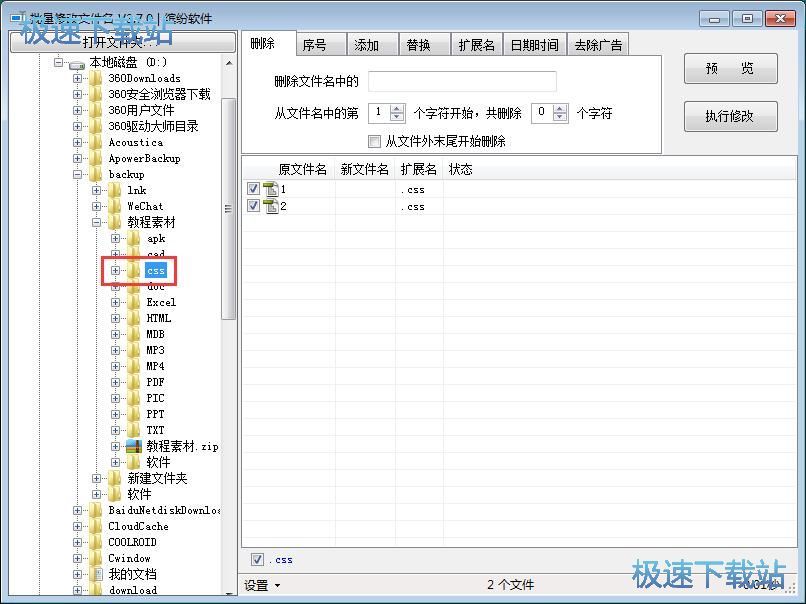Click the CSS file icon for file 1
Image resolution: width=806 pixels, height=604 pixels.
[271, 189]
